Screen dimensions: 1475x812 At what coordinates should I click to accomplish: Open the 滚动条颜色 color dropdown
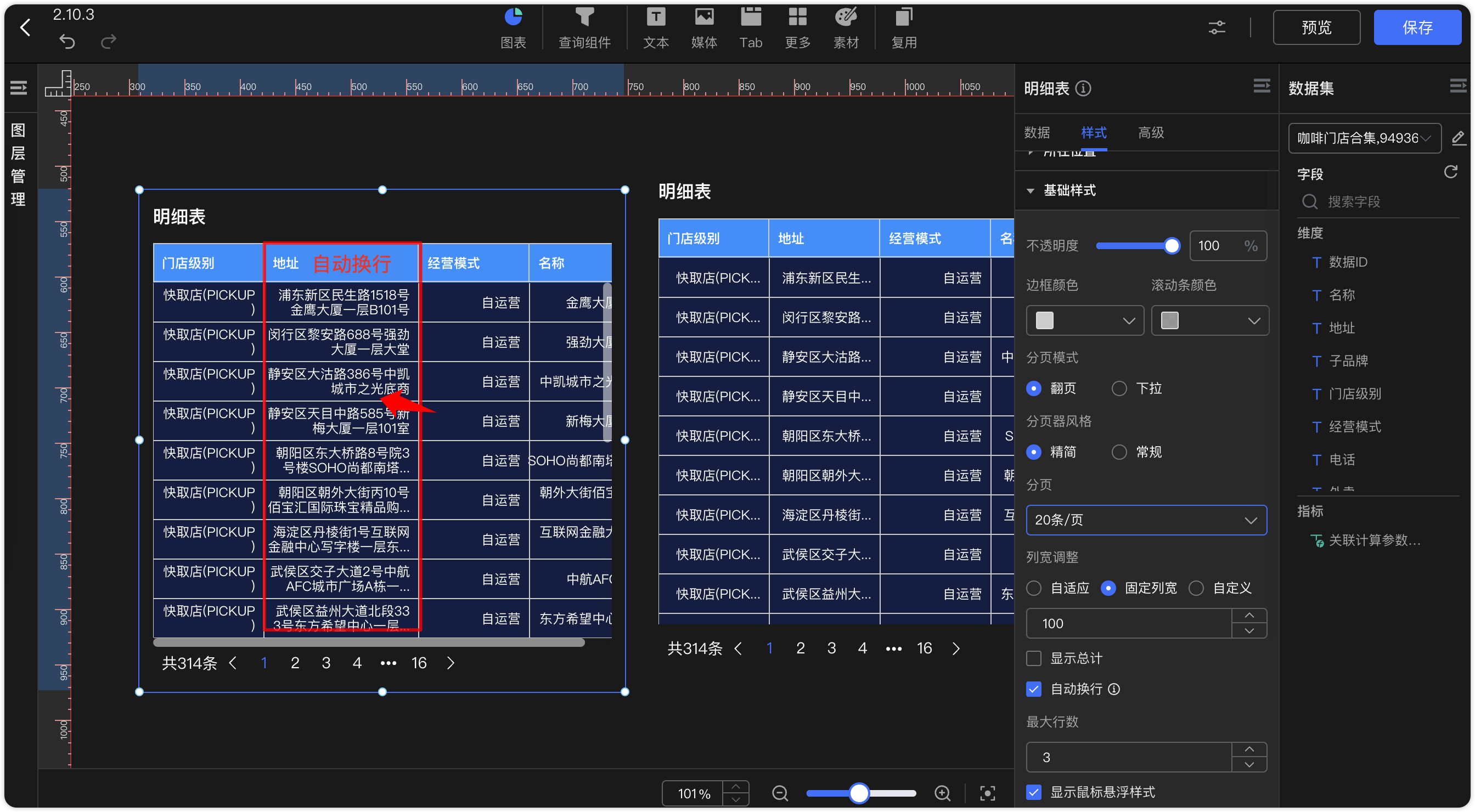(1210, 320)
